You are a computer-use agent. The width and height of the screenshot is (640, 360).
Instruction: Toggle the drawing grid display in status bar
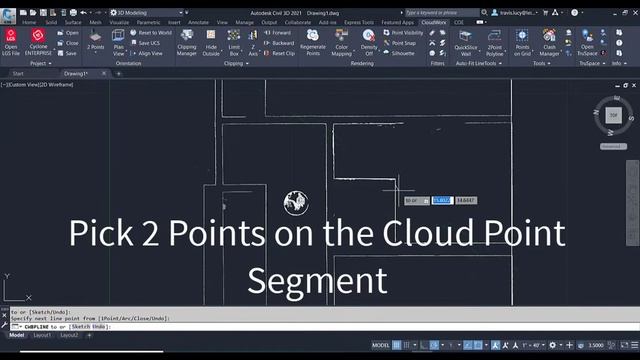pos(396,345)
